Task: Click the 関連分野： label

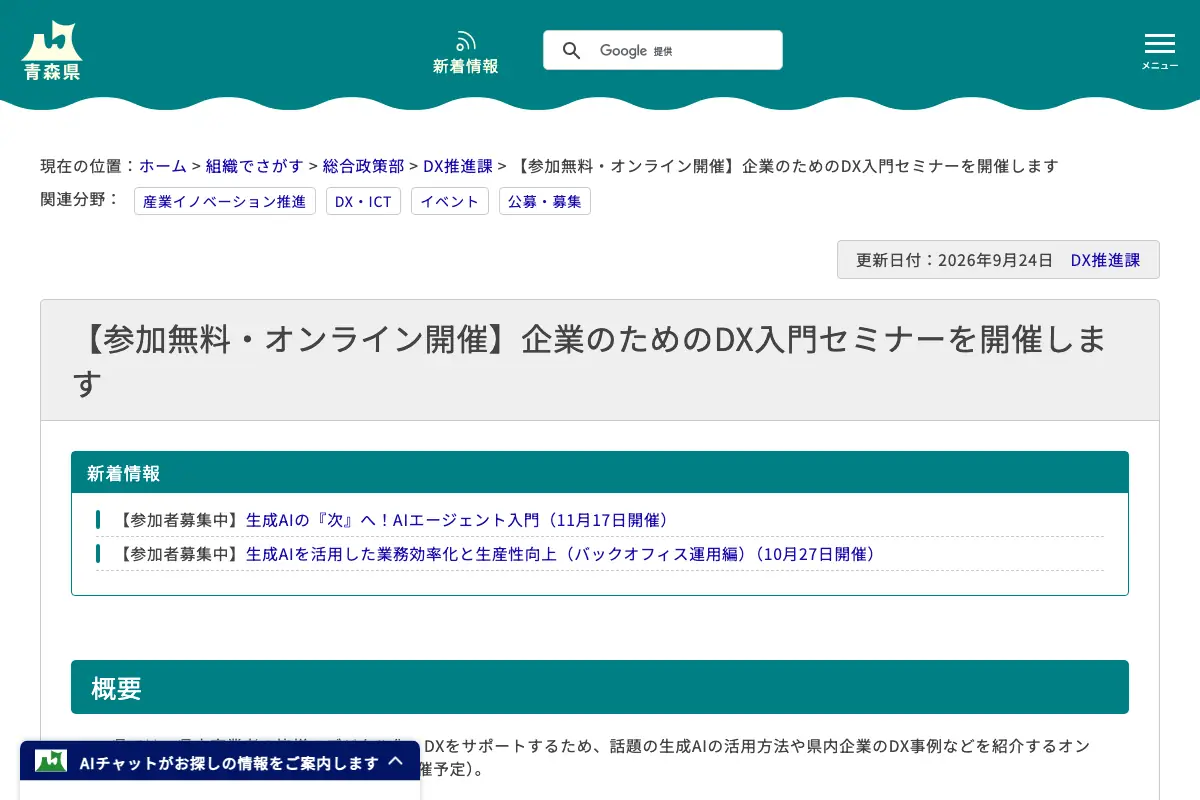Action: coord(80,199)
